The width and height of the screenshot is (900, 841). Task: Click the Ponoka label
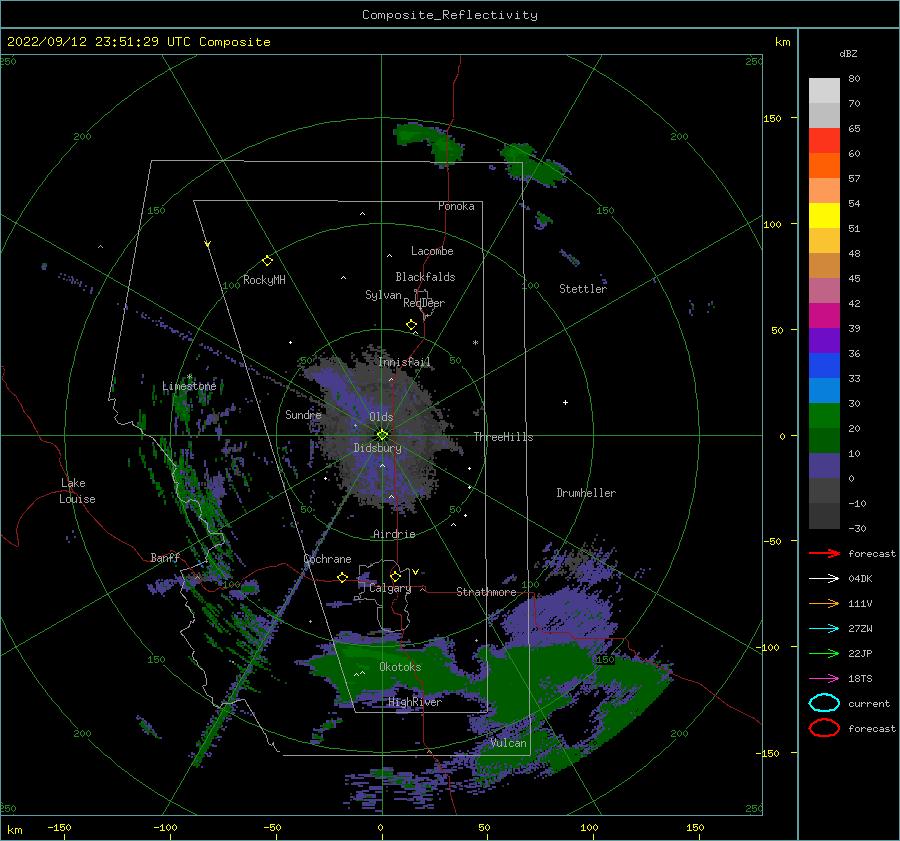tap(456, 206)
